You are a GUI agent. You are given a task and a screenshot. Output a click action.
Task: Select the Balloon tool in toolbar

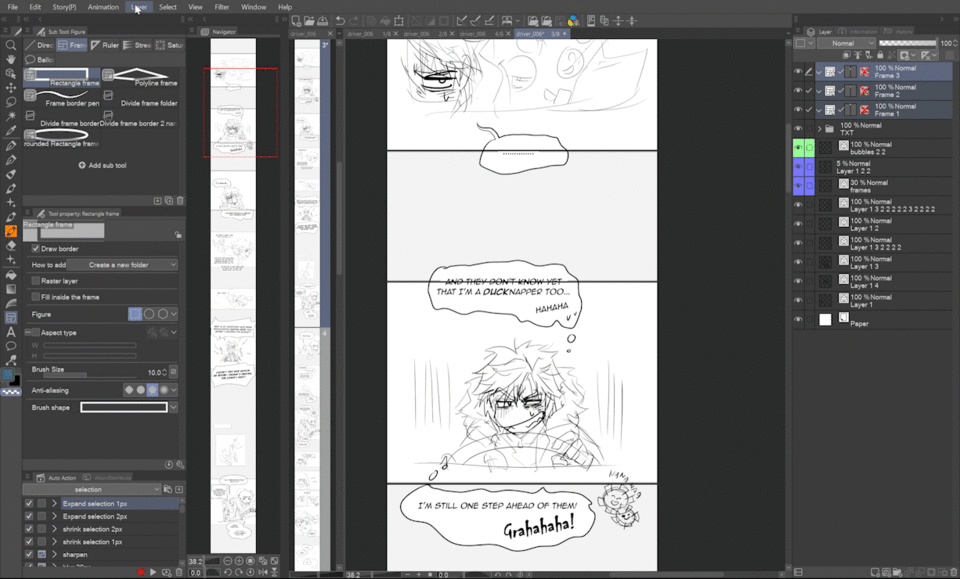tap(10, 346)
